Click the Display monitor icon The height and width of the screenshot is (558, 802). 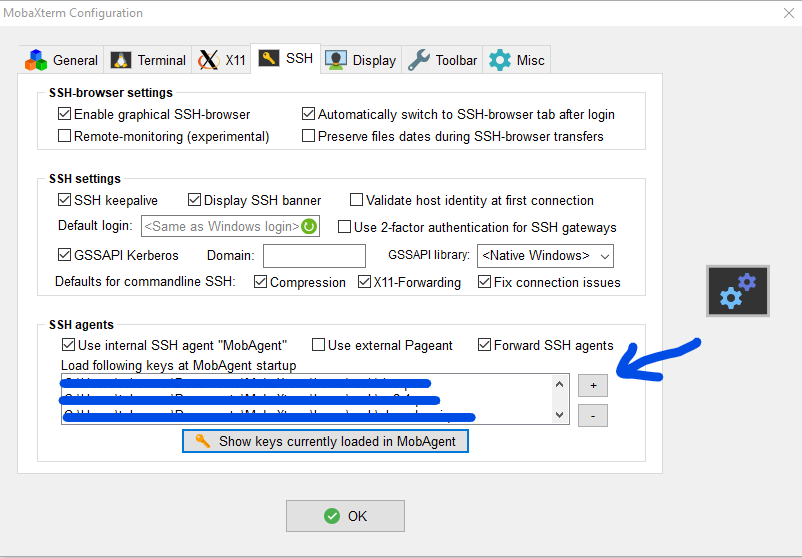point(336,60)
